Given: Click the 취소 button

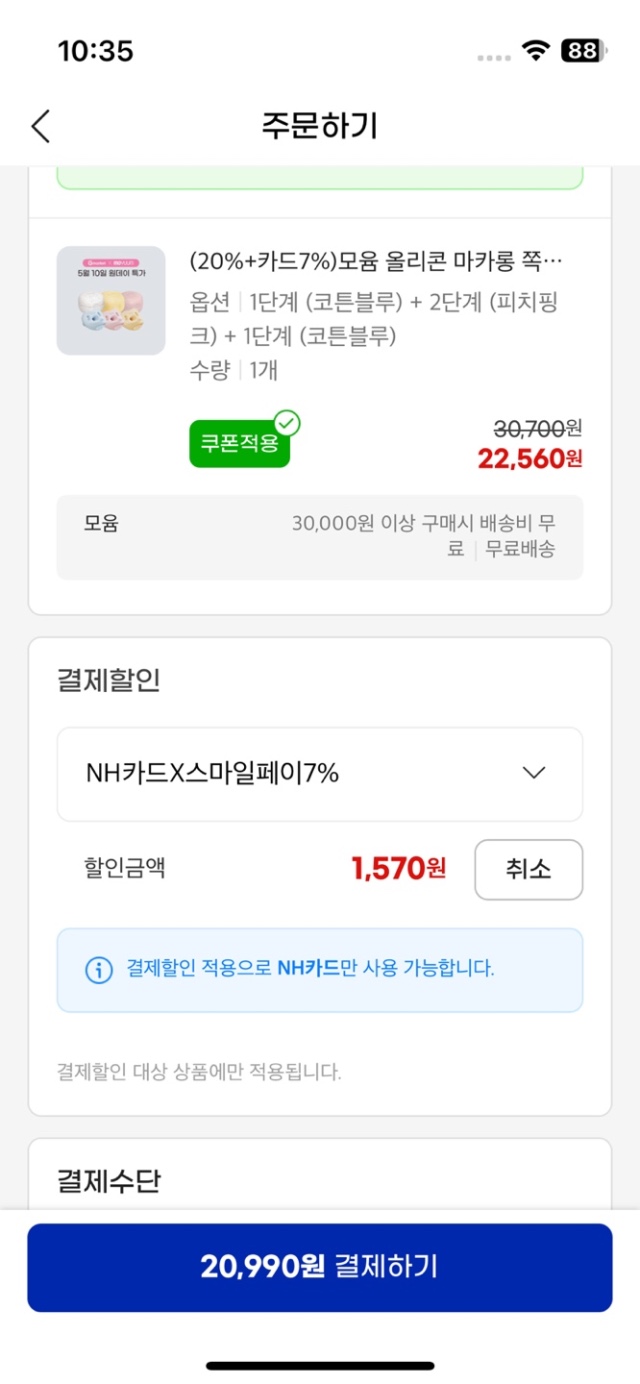Looking at the screenshot, I should point(528,869).
